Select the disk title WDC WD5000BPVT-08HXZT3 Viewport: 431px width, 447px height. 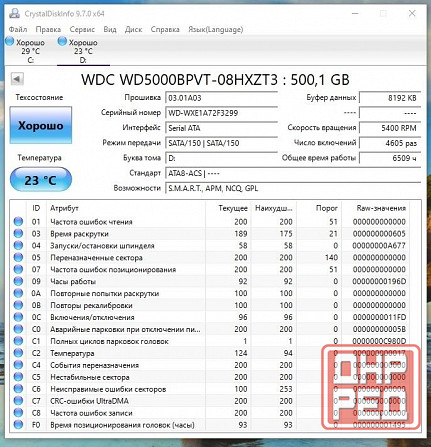point(179,80)
